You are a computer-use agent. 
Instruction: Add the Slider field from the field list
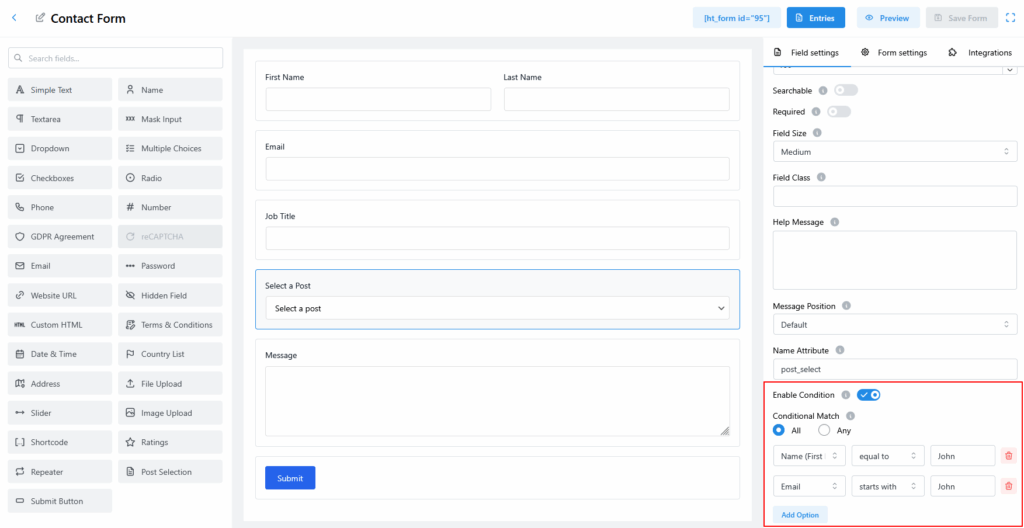point(59,413)
